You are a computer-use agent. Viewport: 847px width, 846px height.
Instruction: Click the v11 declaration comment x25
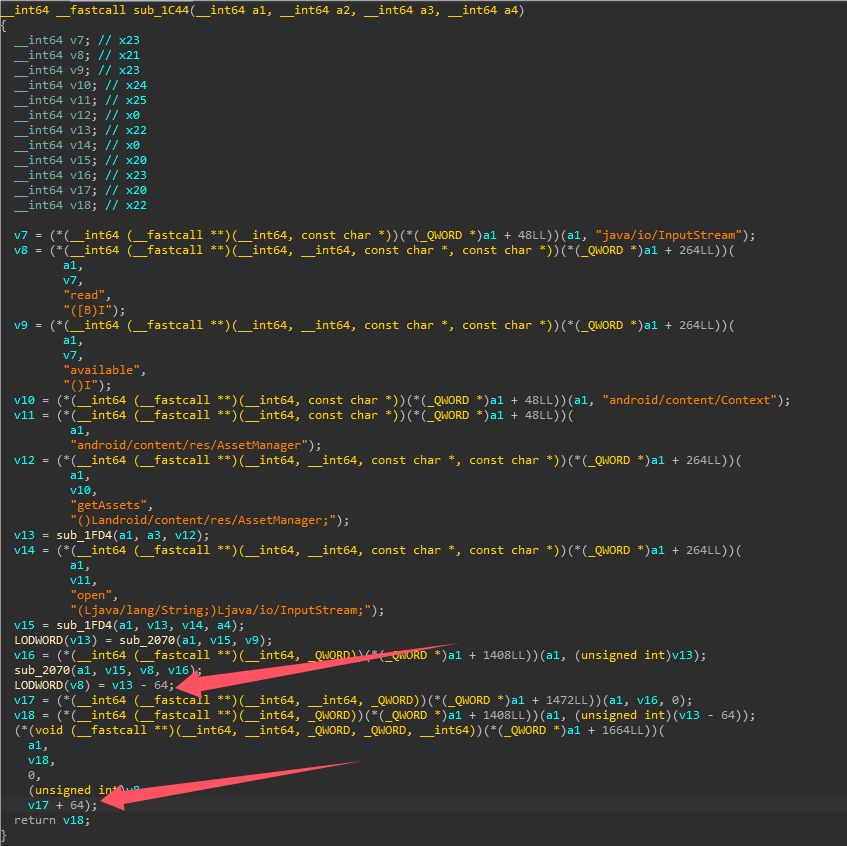tap(126, 100)
